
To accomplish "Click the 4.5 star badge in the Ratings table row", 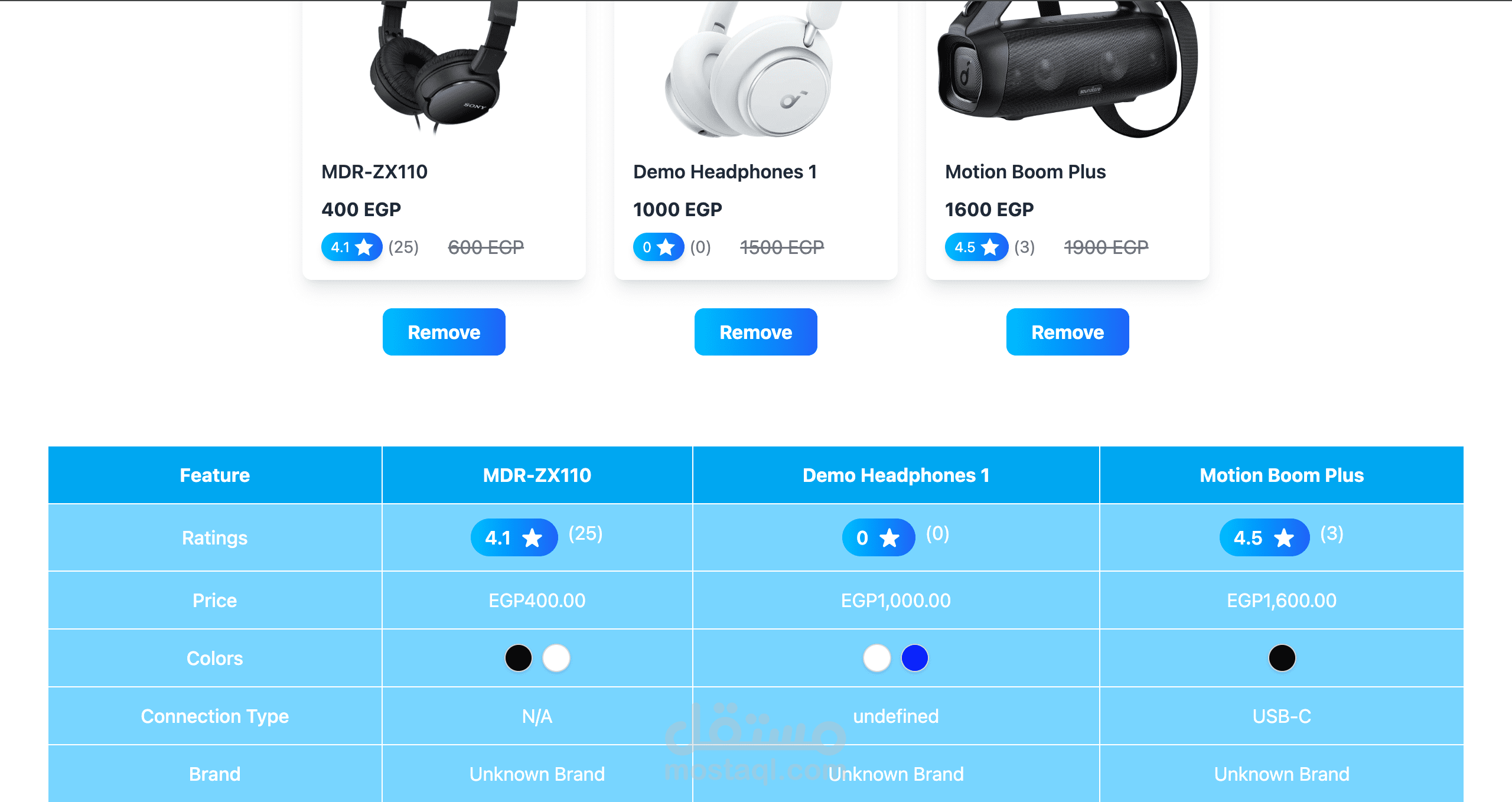I will 1265,537.
